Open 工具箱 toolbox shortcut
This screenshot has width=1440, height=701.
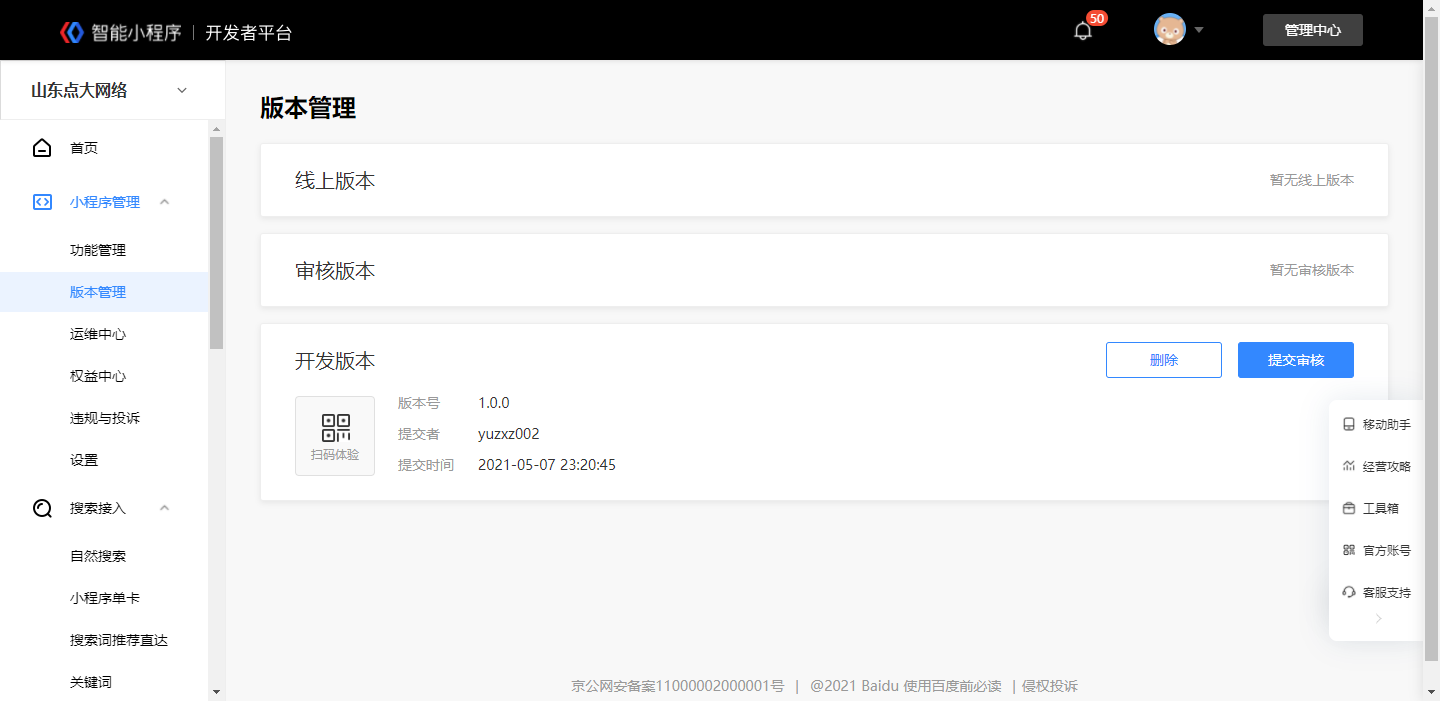[1370, 509]
